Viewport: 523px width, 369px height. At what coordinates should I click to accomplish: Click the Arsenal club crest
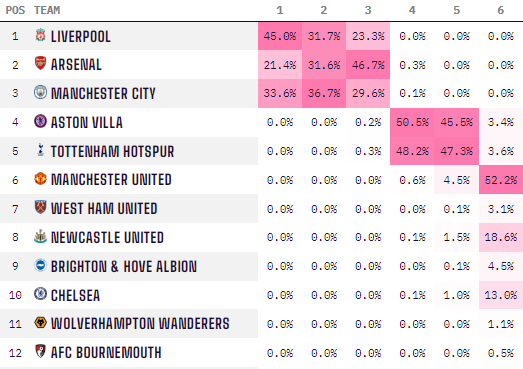click(x=40, y=63)
